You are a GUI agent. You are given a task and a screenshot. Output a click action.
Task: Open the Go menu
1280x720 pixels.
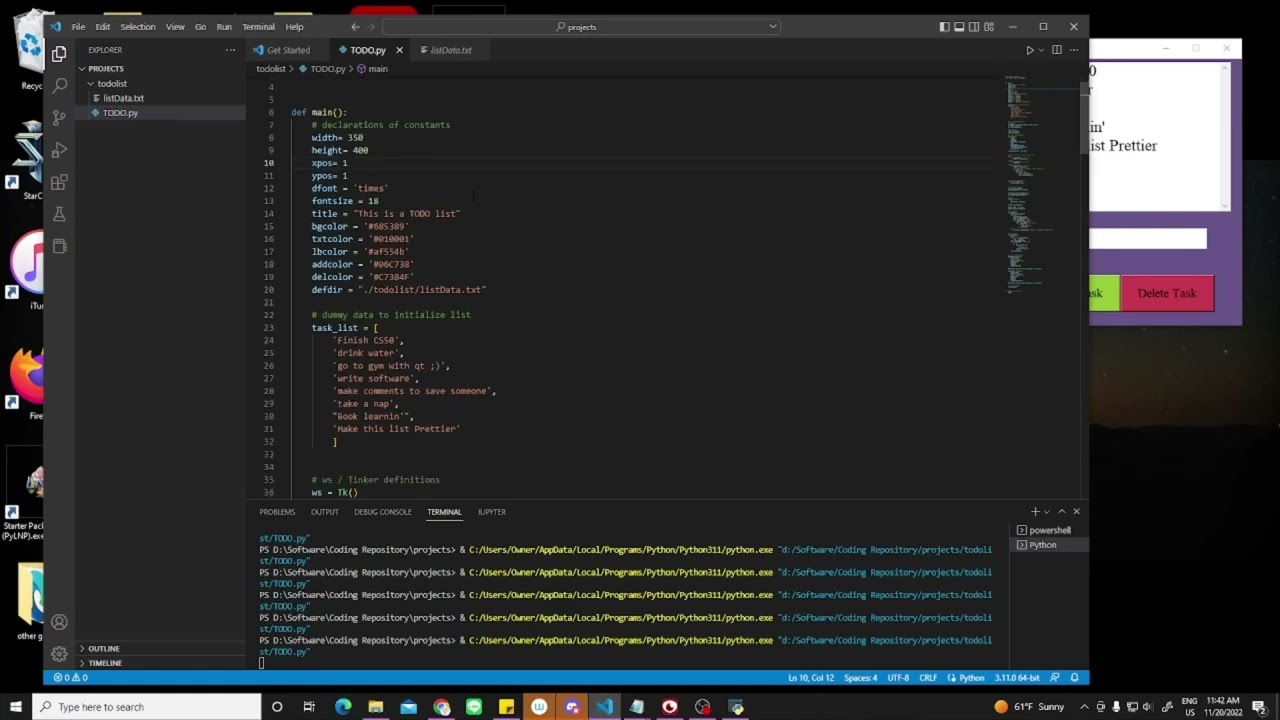200,27
